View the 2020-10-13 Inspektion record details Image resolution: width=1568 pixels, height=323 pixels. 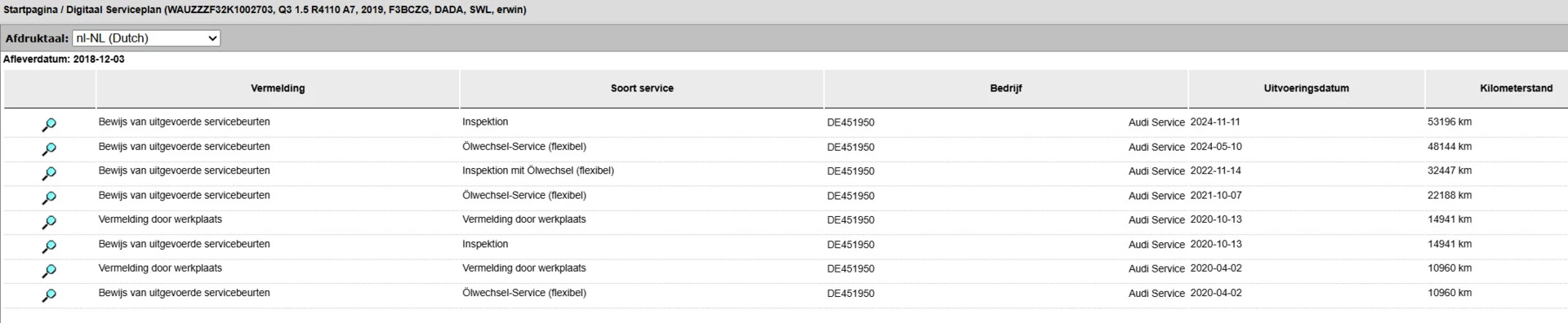49,247
